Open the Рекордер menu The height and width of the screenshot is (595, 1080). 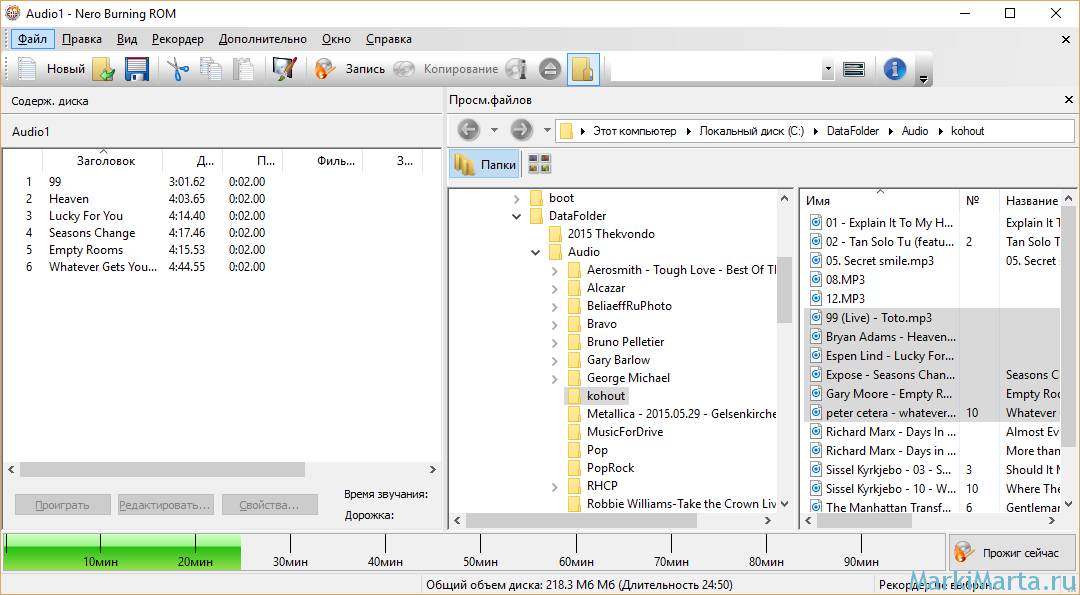[x=178, y=39]
